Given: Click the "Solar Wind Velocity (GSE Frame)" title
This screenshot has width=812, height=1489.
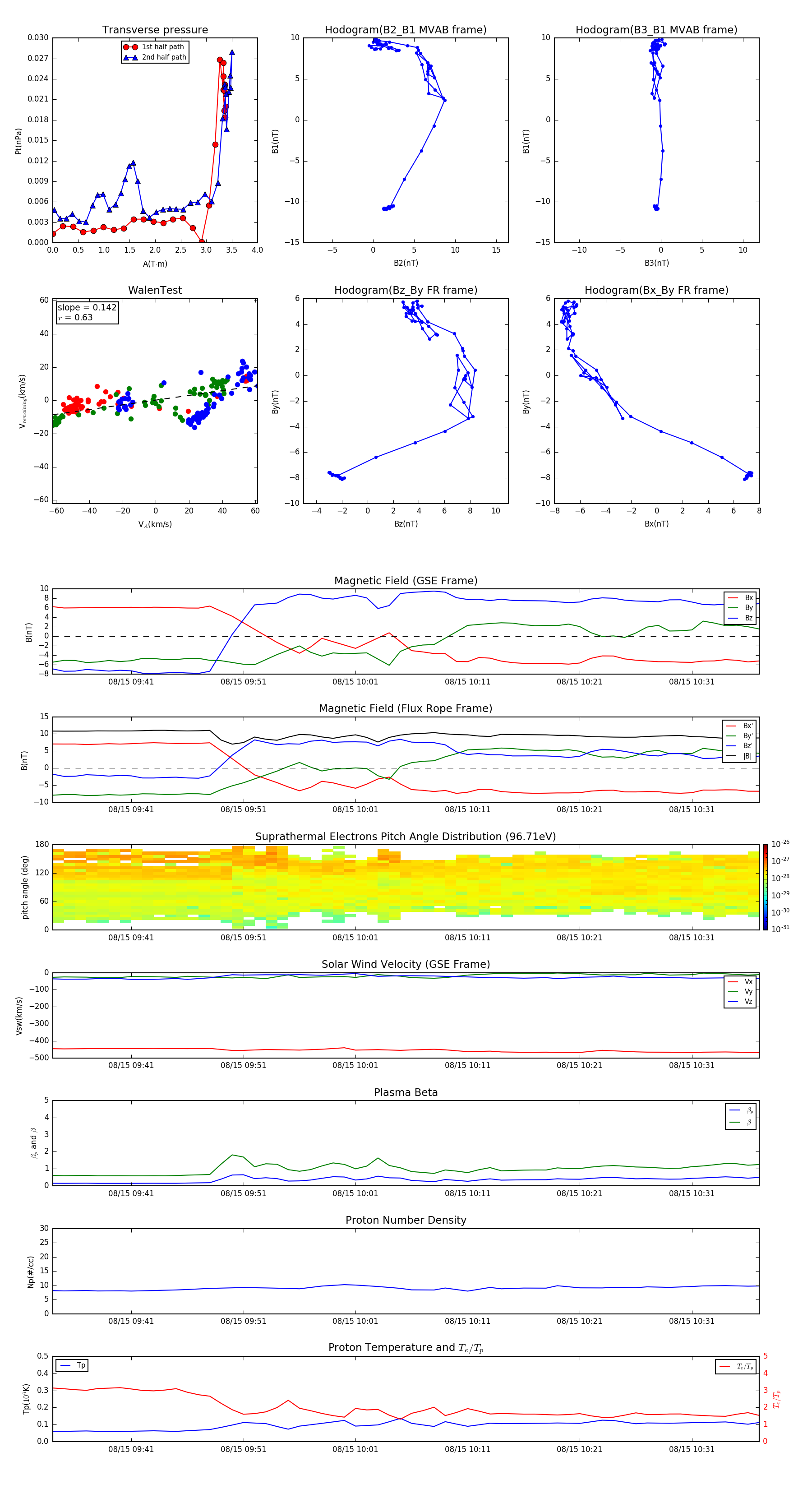Looking at the screenshot, I should (x=406, y=965).
